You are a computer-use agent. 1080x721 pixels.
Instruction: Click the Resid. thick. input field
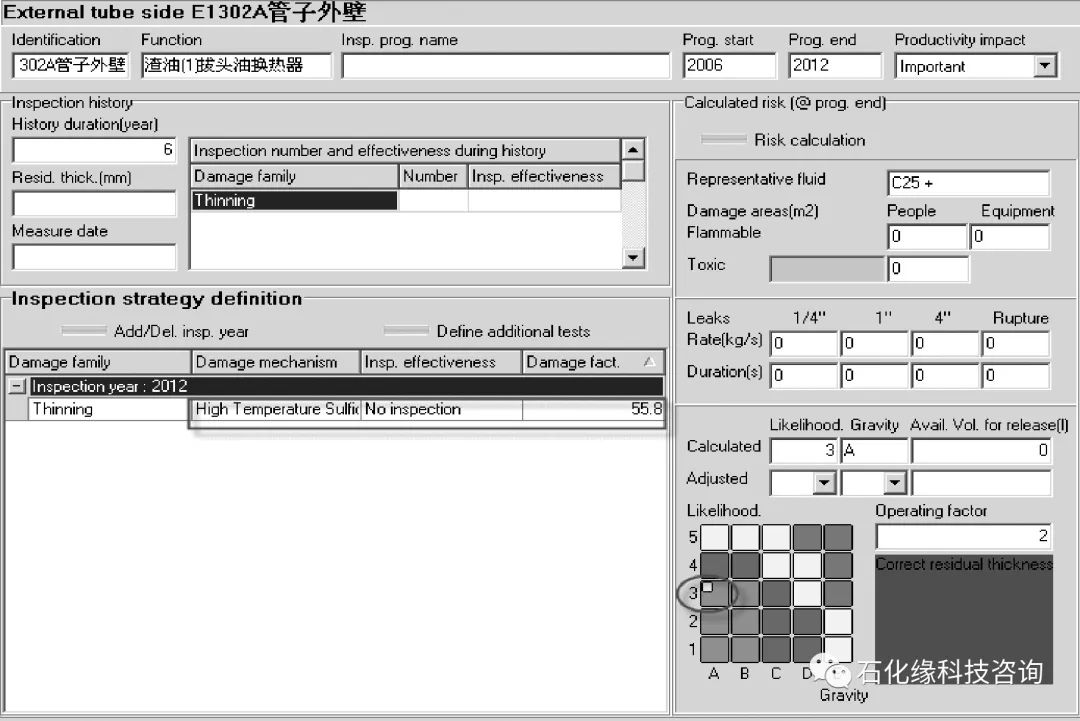coord(94,204)
